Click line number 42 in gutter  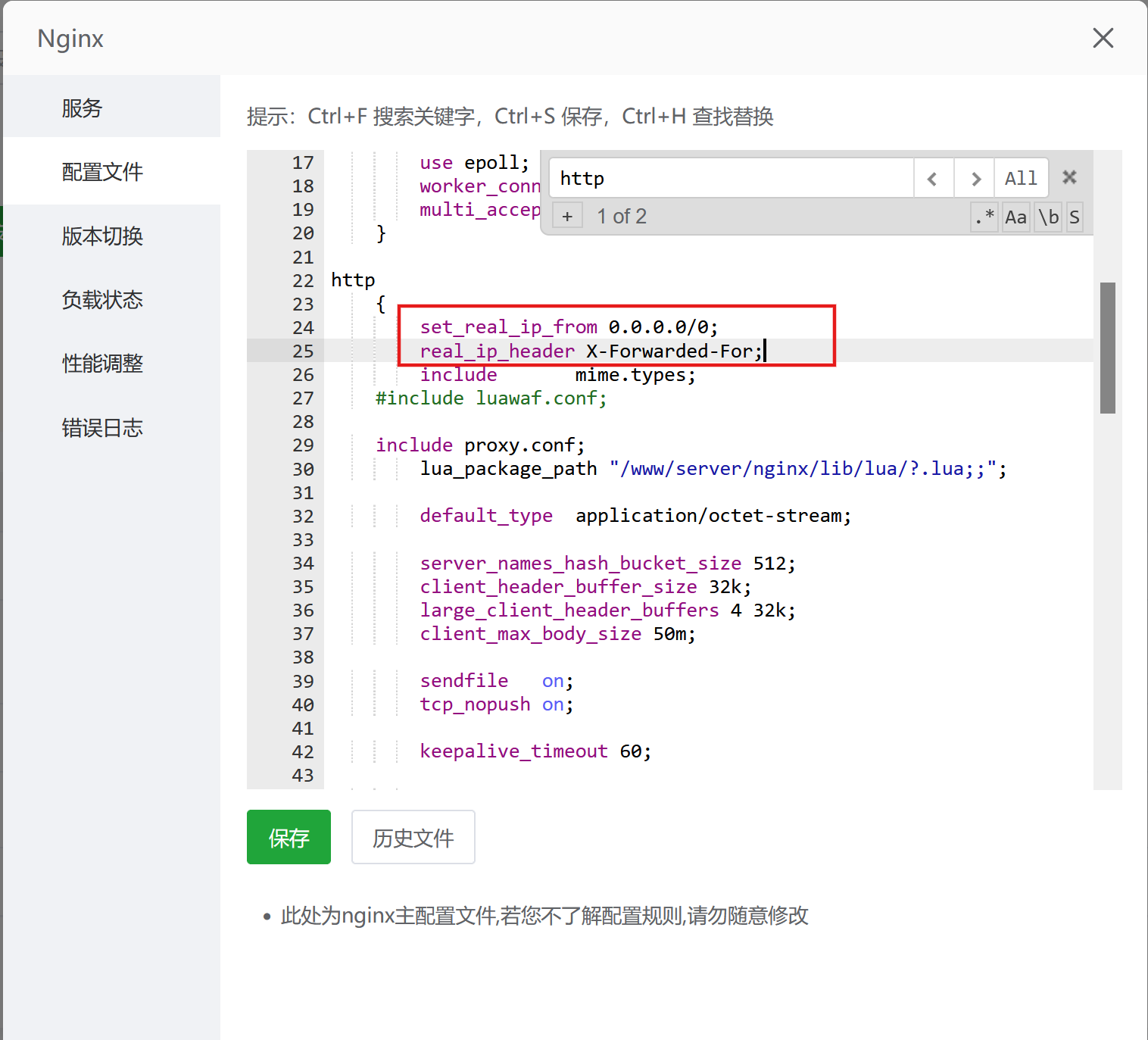(303, 752)
